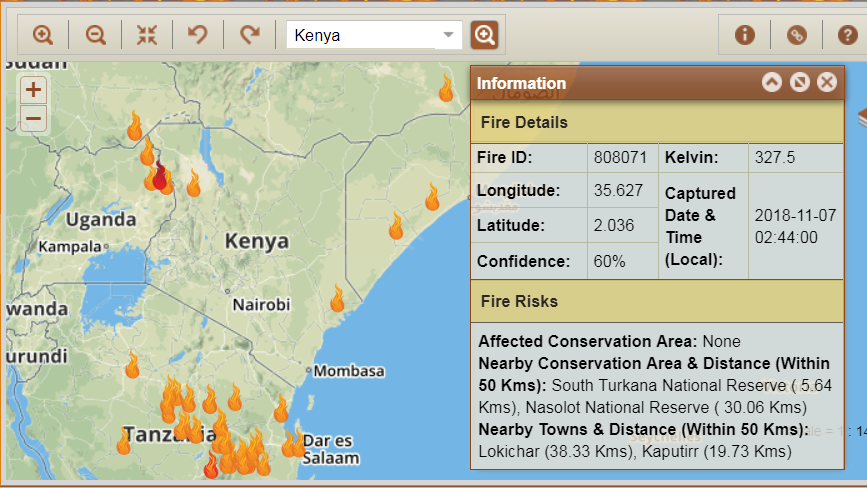Collapse the Information panel with up arrow
This screenshot has height=488, width=867.
point(772,82)
